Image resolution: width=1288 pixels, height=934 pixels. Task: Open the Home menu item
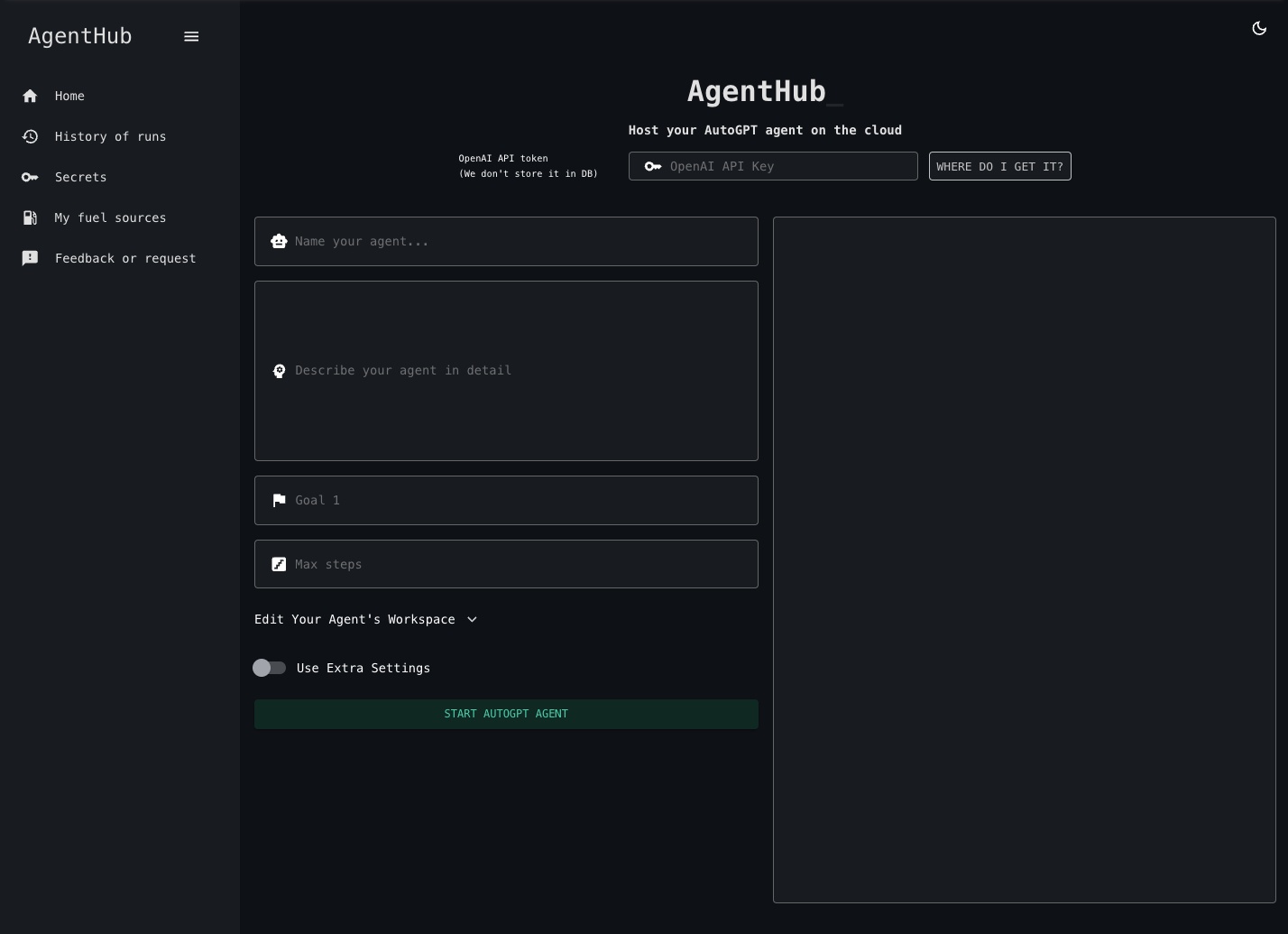(119, 96)
